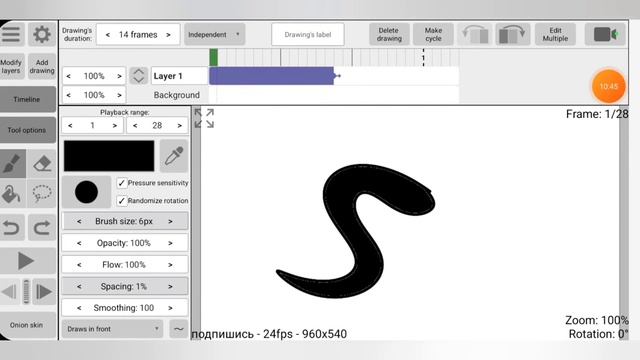Viewport: 640px width, 360px height.
Task: Open the round brush shape preview
Action: [87, 192]
